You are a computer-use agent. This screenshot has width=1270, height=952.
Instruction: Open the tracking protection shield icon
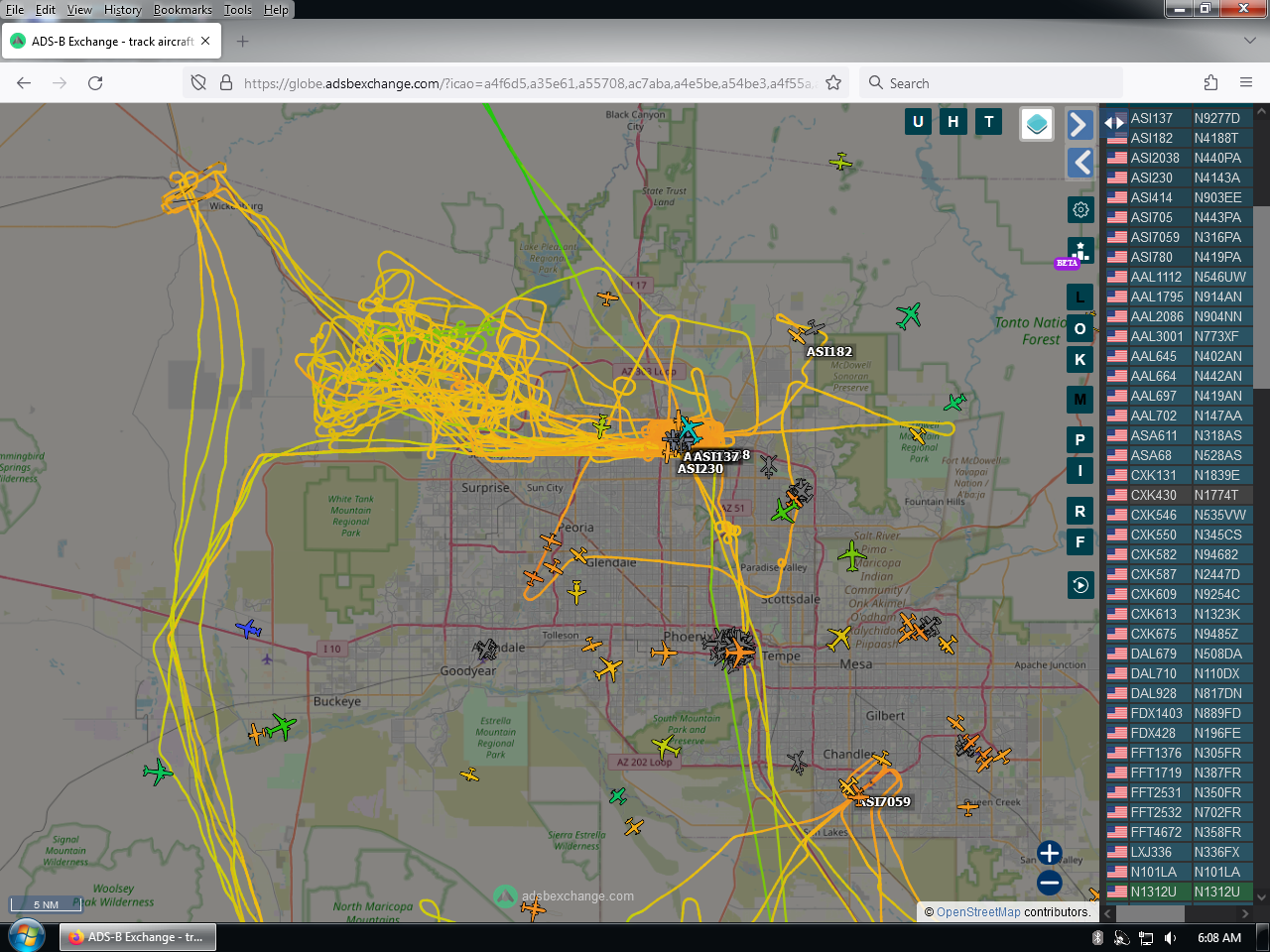click(198, 83)
